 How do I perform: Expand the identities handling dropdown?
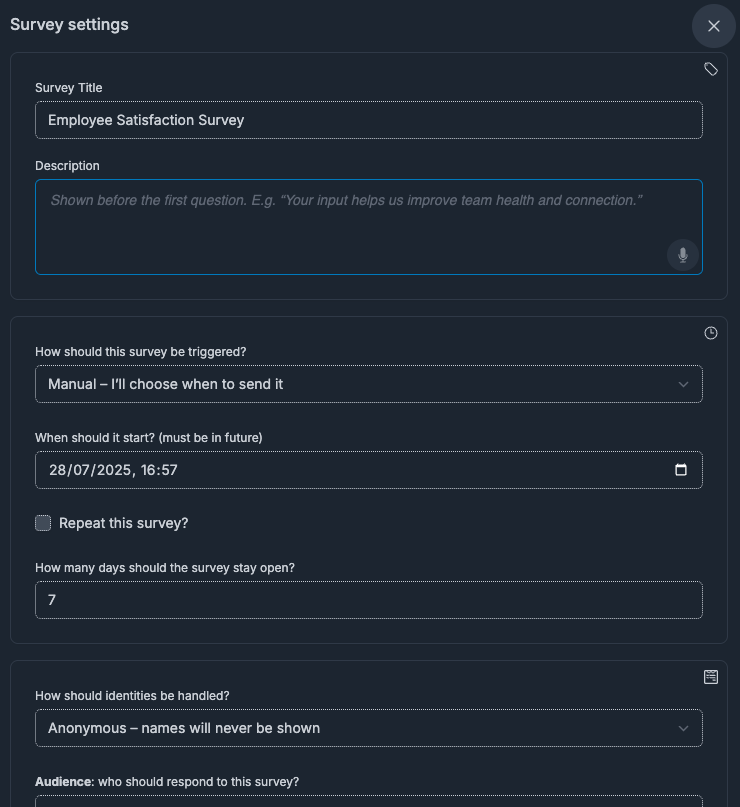pos(368,728)
